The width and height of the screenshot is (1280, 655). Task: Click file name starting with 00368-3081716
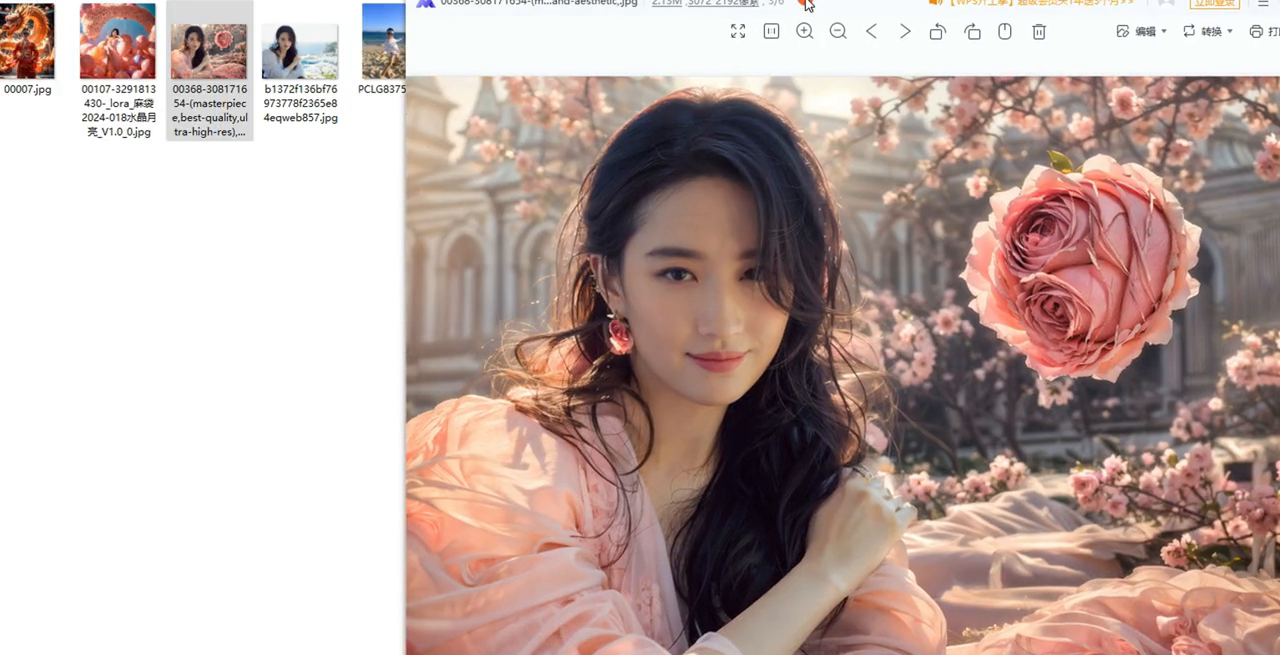[x=210, y=110]
